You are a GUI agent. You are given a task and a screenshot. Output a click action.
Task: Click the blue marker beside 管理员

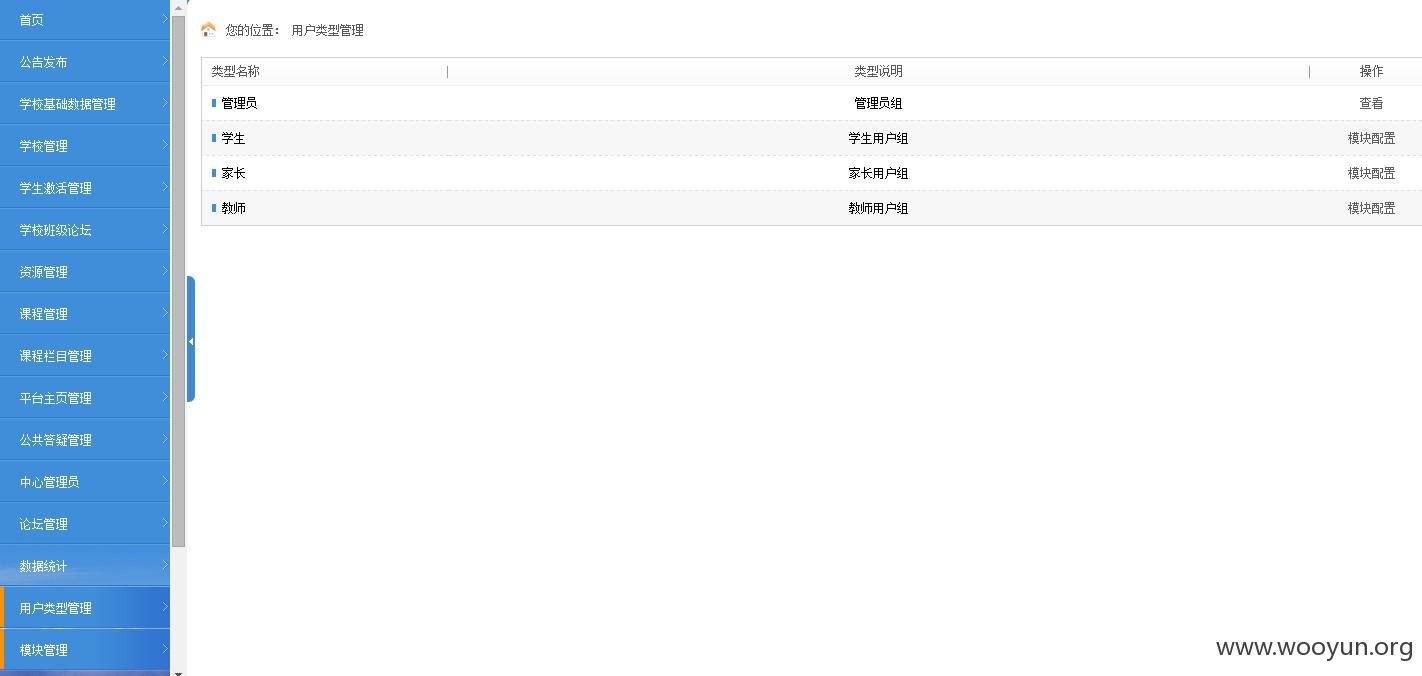pyautogui.click(x=214, y=103)
